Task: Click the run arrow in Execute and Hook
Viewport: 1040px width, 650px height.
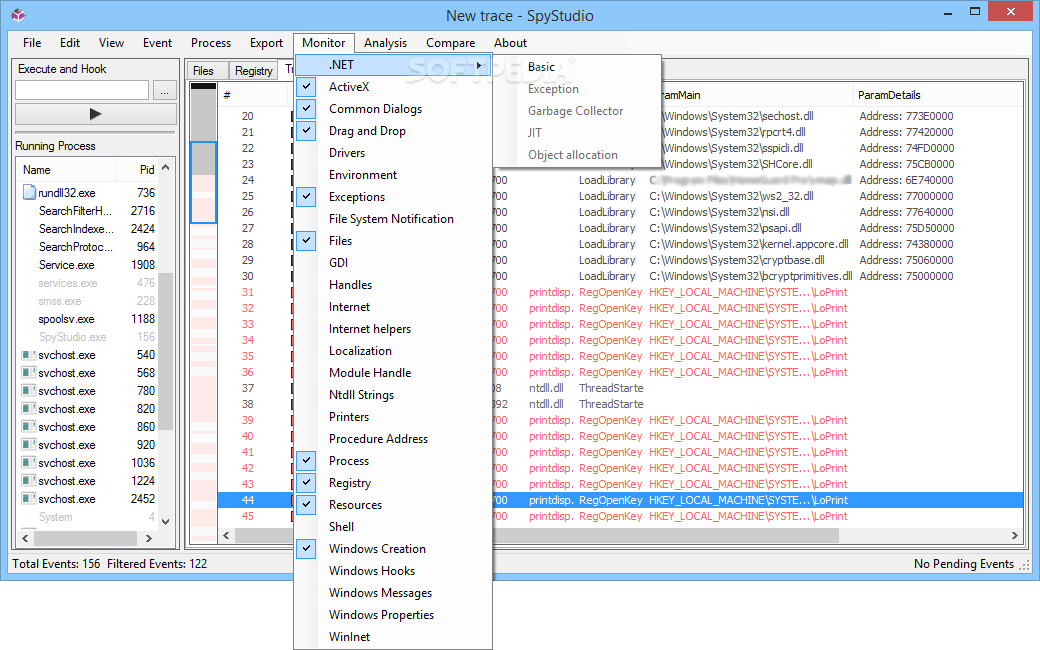Action: pyautogui.click(x=96, y=114)
